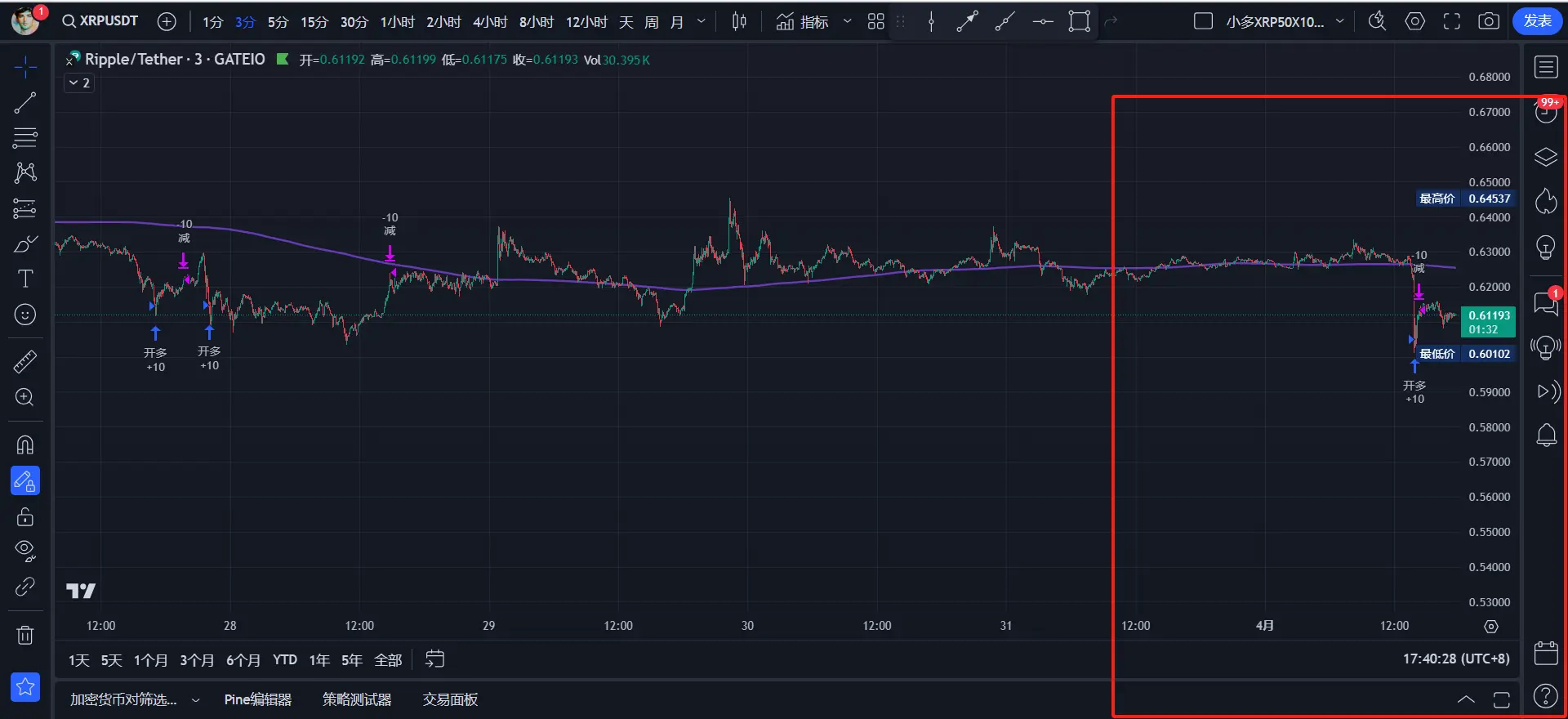Open the user profile avatar menu
1568x719 pixels.
click(x=25, y=20)
